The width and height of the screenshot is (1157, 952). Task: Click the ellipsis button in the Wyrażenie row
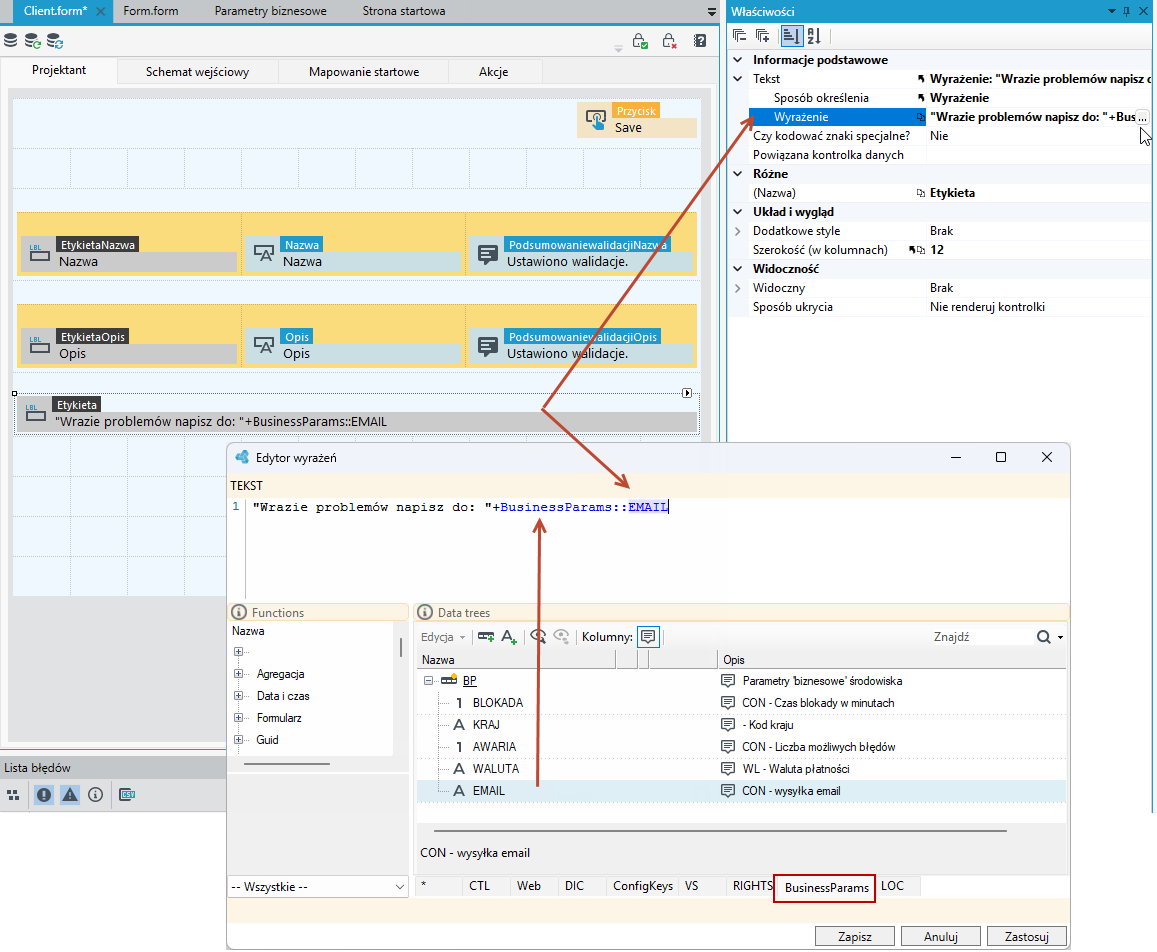click(1142, 117)
